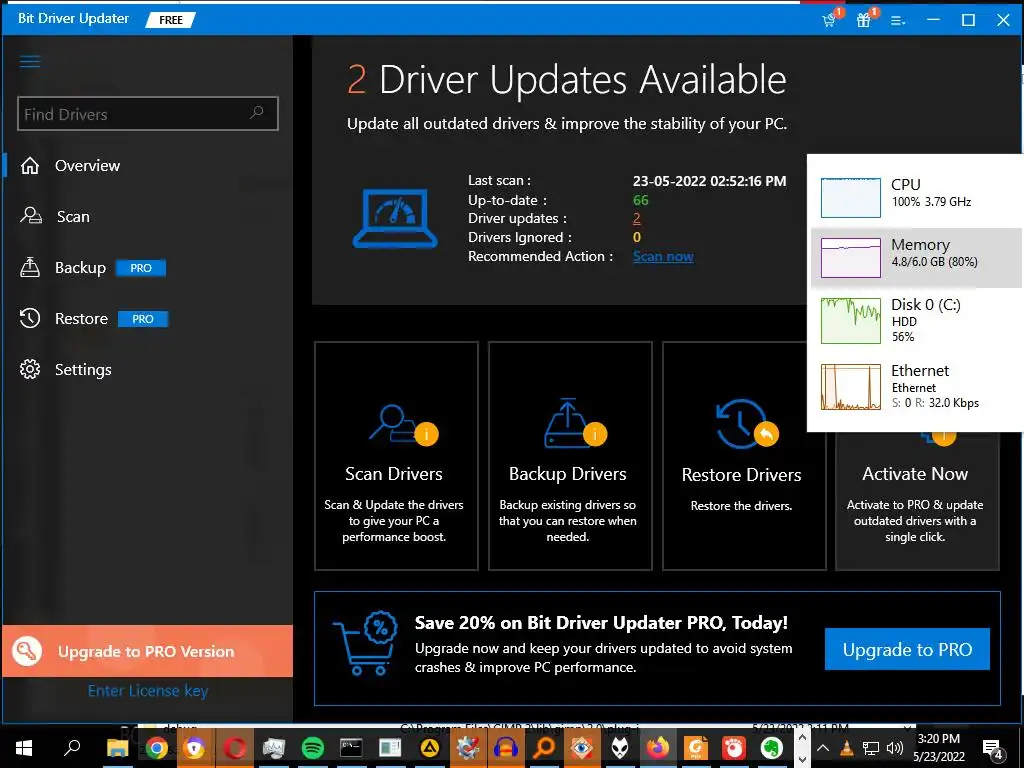This screenshot has width=1024, height=768.
Task: Open the hamburger menu in the sidebar
Action: (30, 62)
